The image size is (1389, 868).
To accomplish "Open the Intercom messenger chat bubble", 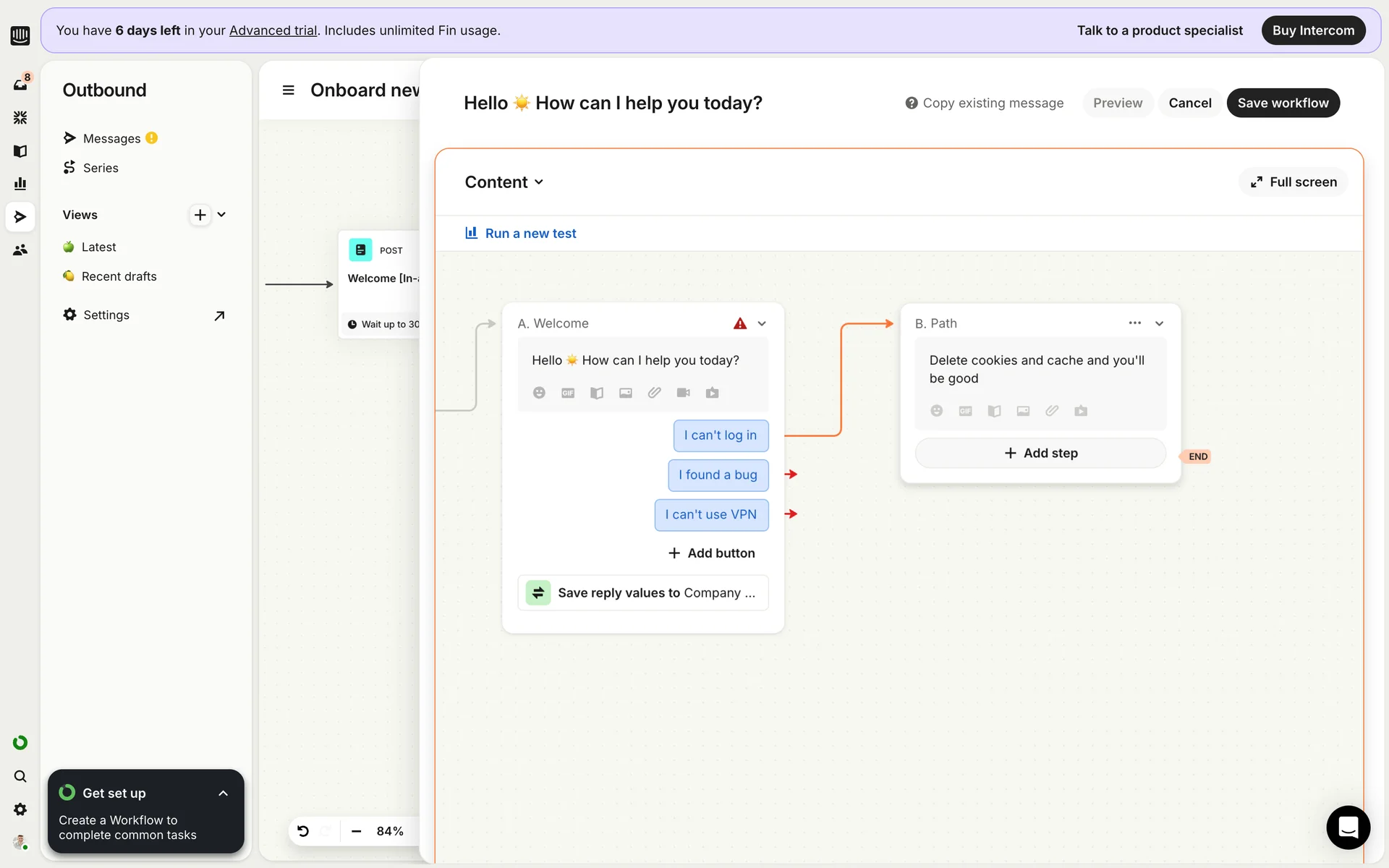I will (x=1348, y=827).
